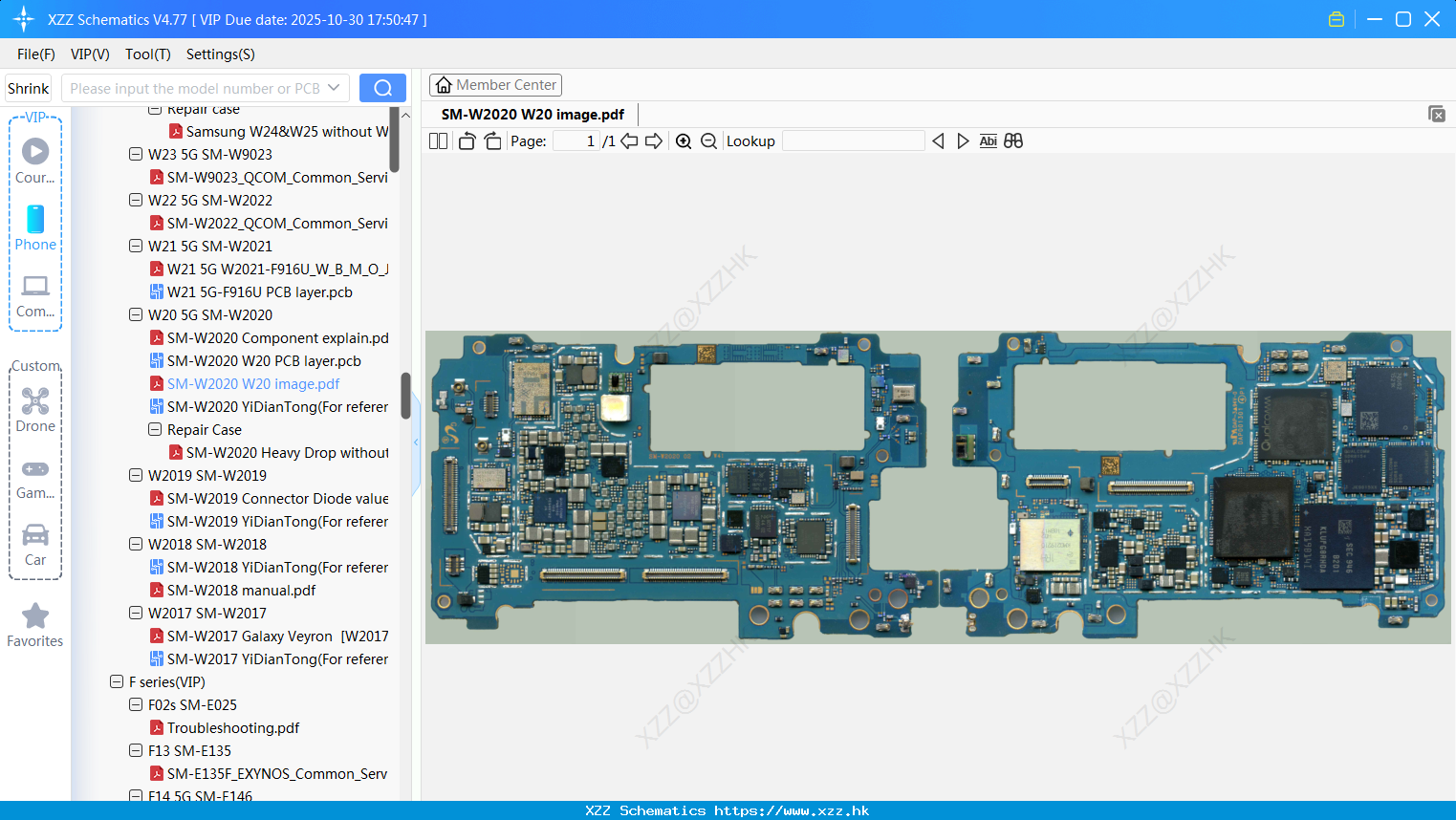Collapse the F02s SM-E025 node
The image size is (1456, 820).
click(136, 704)
